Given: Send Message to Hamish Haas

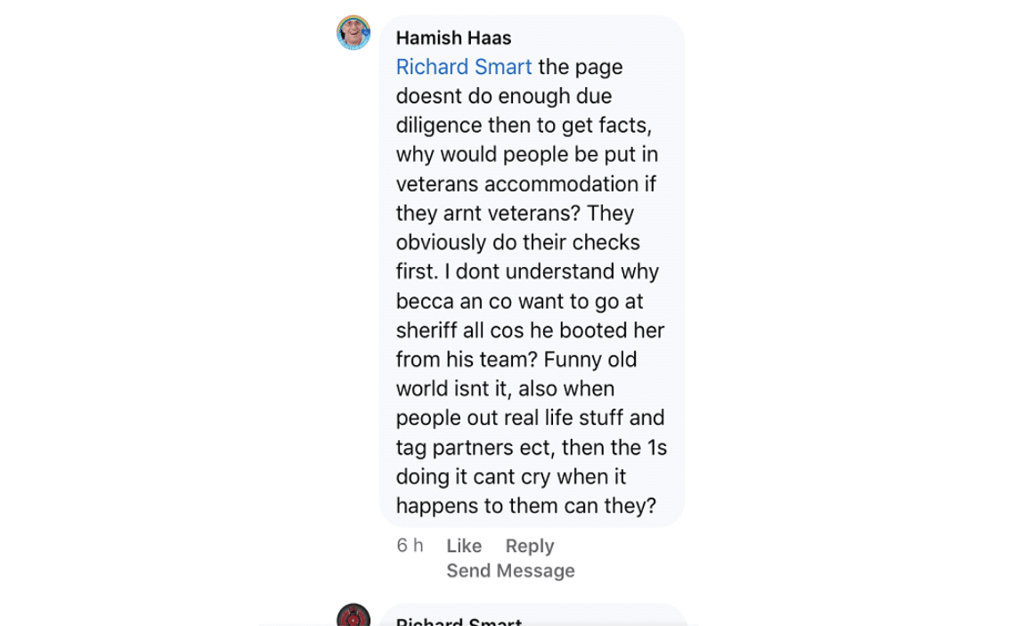Looking at the screenshot, I should [x=511, y=571].
